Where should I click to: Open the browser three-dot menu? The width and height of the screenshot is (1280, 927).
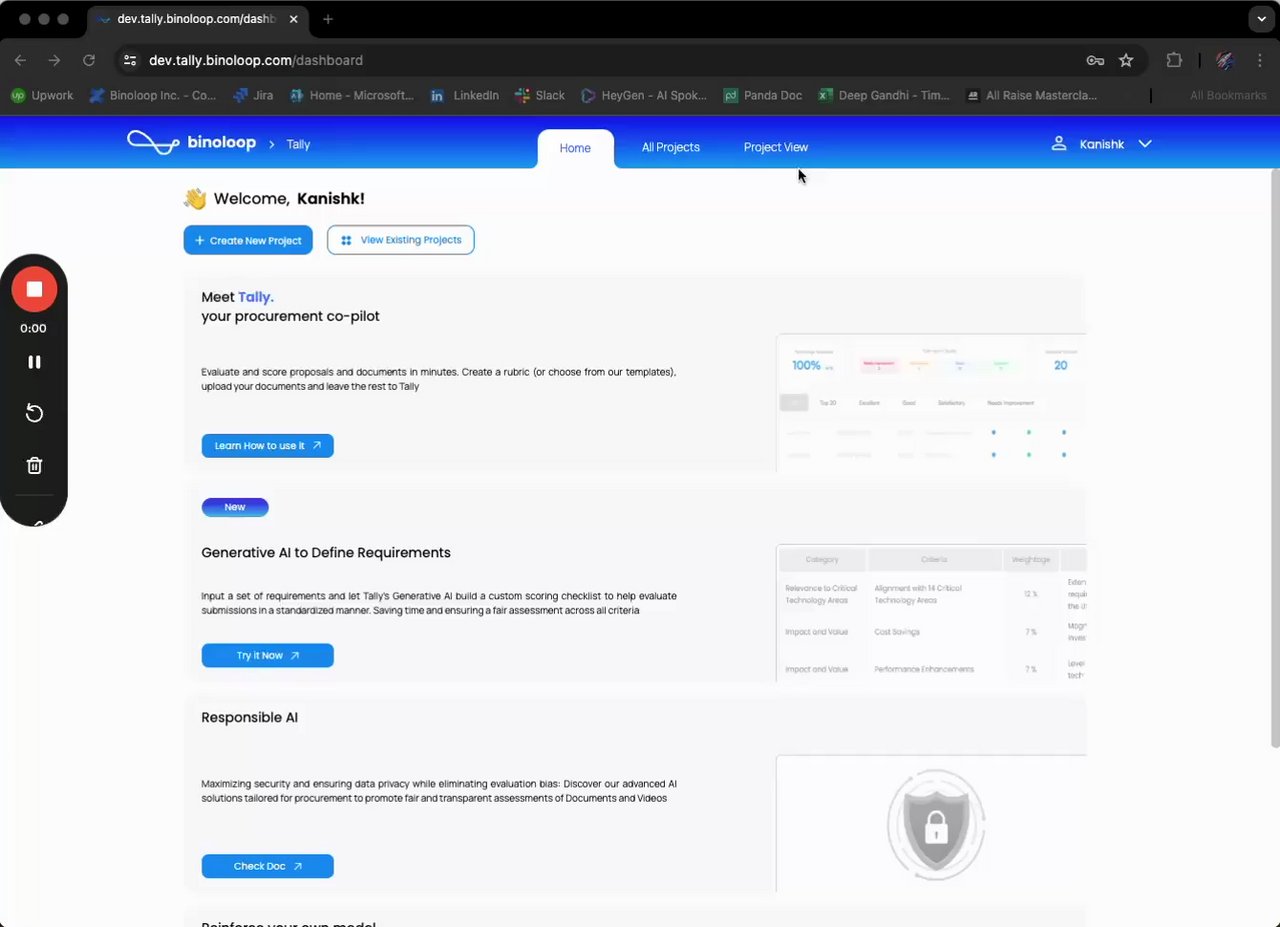1260,60
